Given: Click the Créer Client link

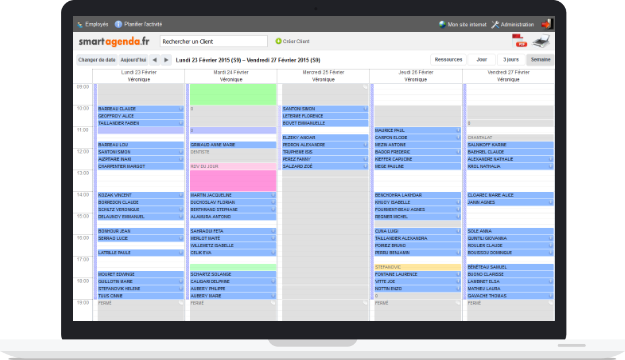Looking at the screenshot, I should coord(296,41).
